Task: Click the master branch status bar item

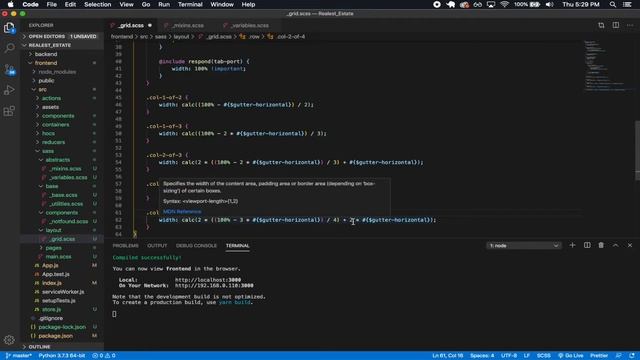Action: [x=19, y=356]
